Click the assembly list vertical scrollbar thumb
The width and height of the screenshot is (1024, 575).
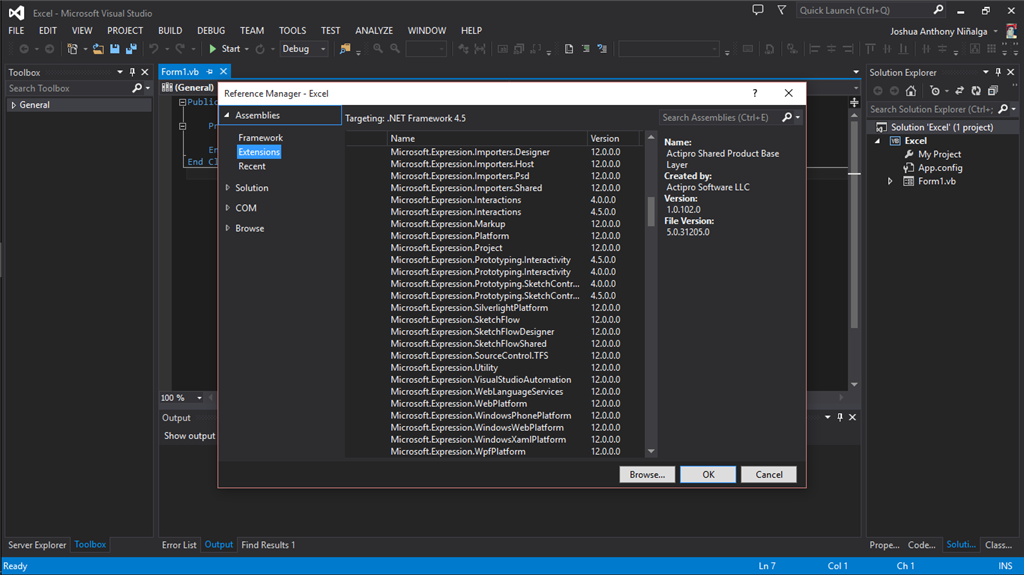pyautogui.click(x=650, y=212)
